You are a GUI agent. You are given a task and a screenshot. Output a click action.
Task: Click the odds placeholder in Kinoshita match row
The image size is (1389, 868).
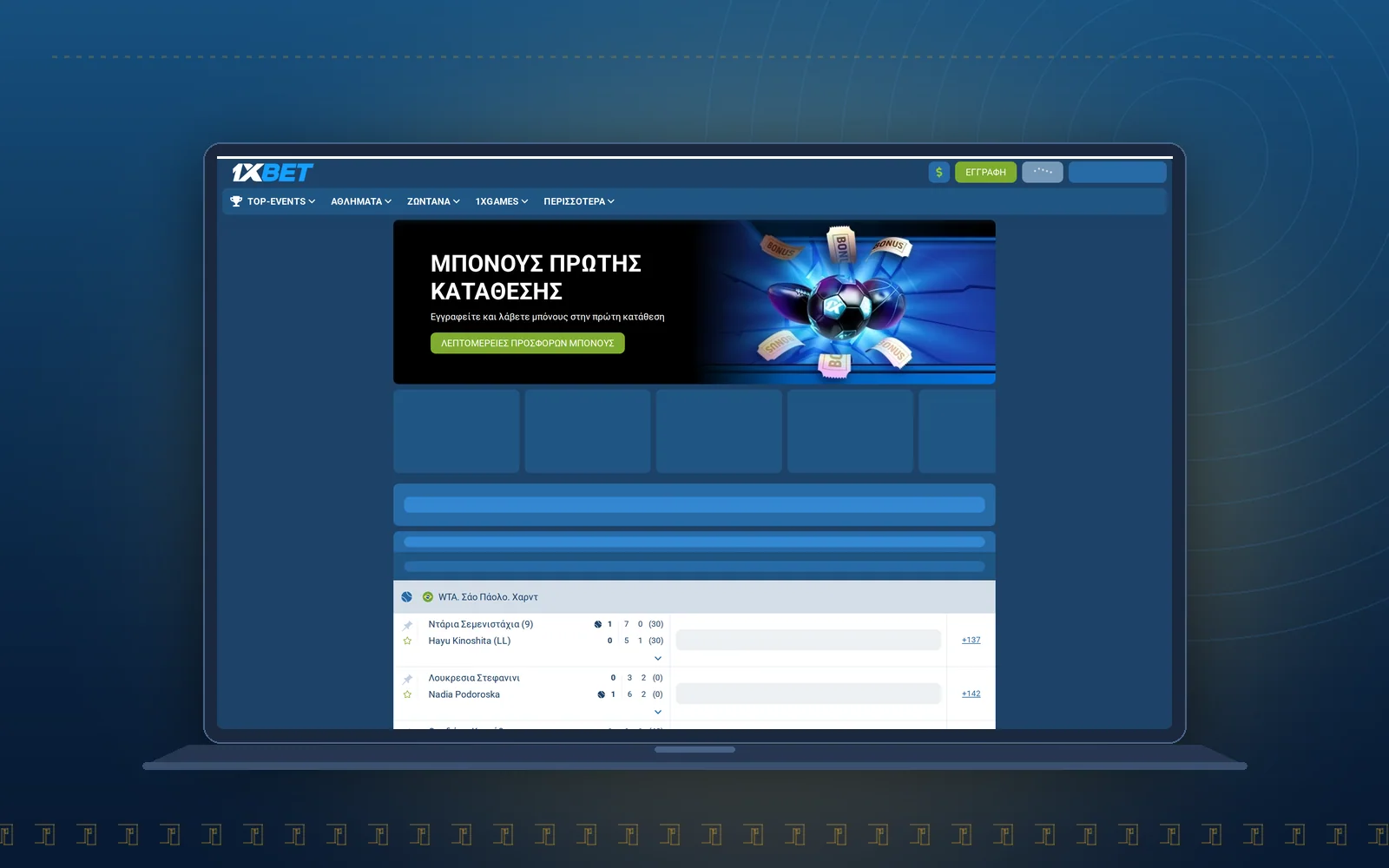pos(808,641)
